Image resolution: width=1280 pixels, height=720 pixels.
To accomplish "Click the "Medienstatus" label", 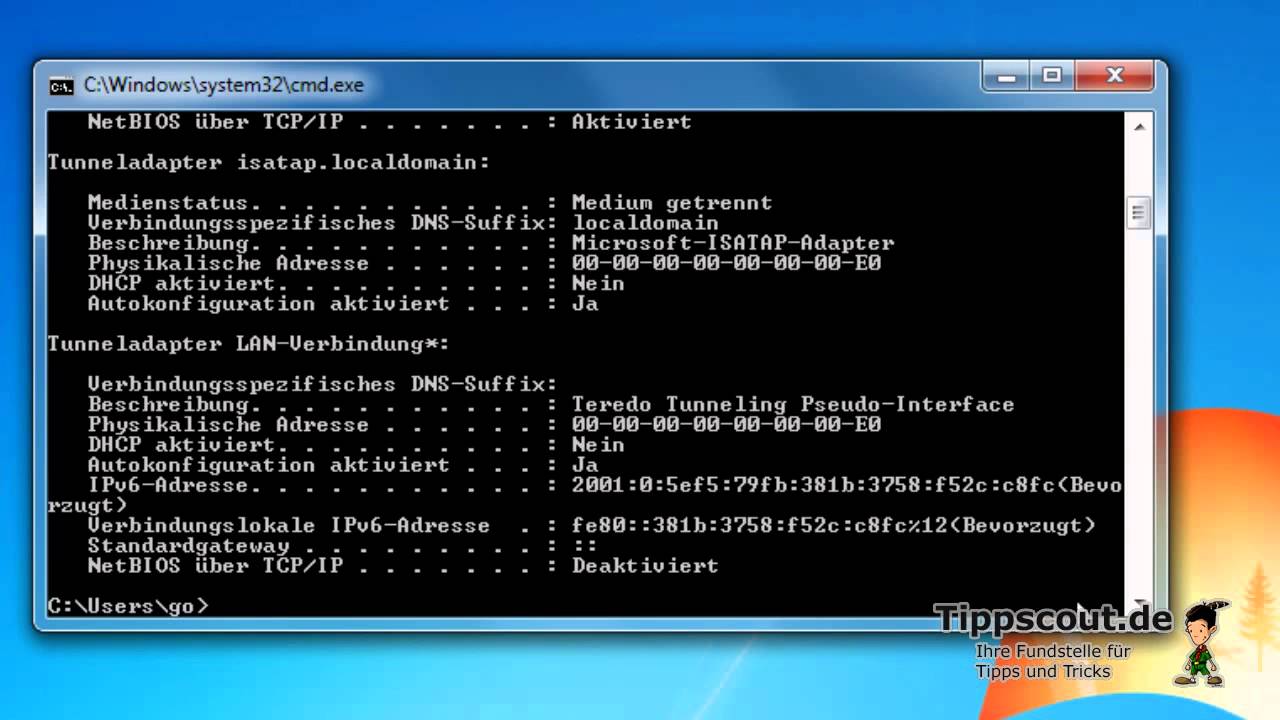I will click(168, 203).
